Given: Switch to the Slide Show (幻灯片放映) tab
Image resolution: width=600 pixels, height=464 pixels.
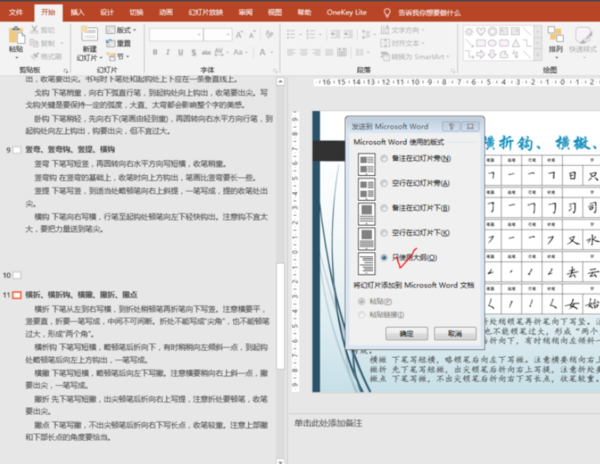Looking at the screenshot, I should pyautogui.click(x=205, y=13).
